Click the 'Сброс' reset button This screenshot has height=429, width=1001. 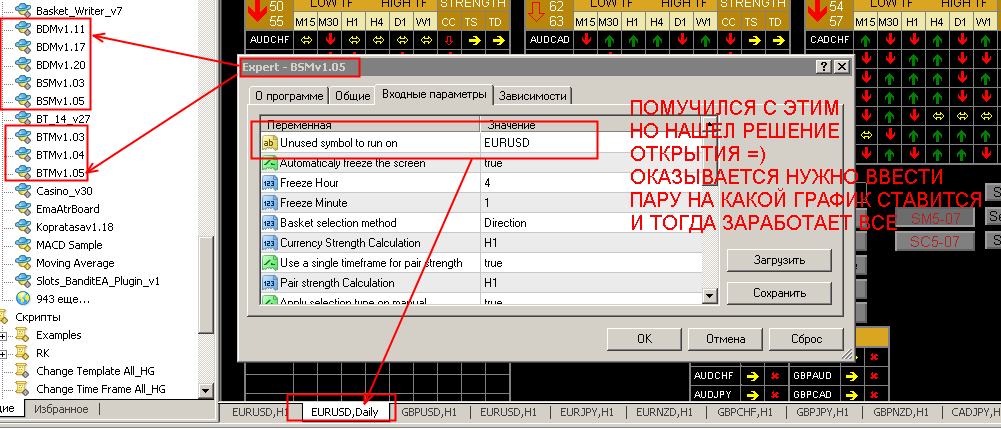806,340
